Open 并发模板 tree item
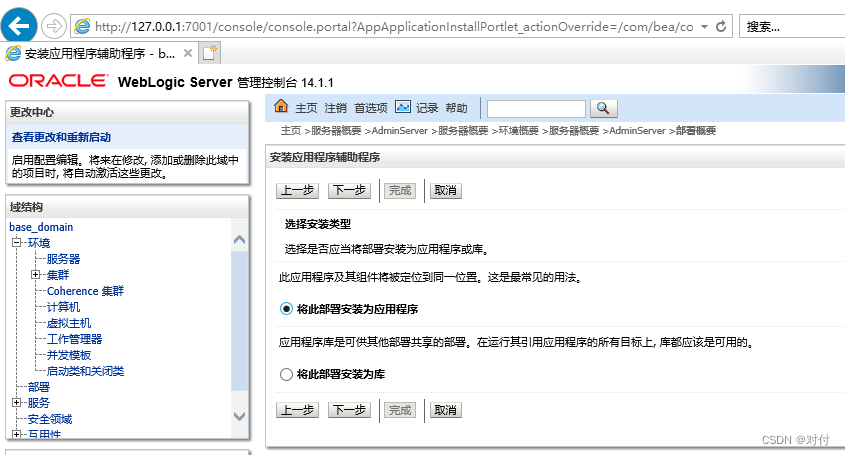Screen dimensions: 845x455 69,355
